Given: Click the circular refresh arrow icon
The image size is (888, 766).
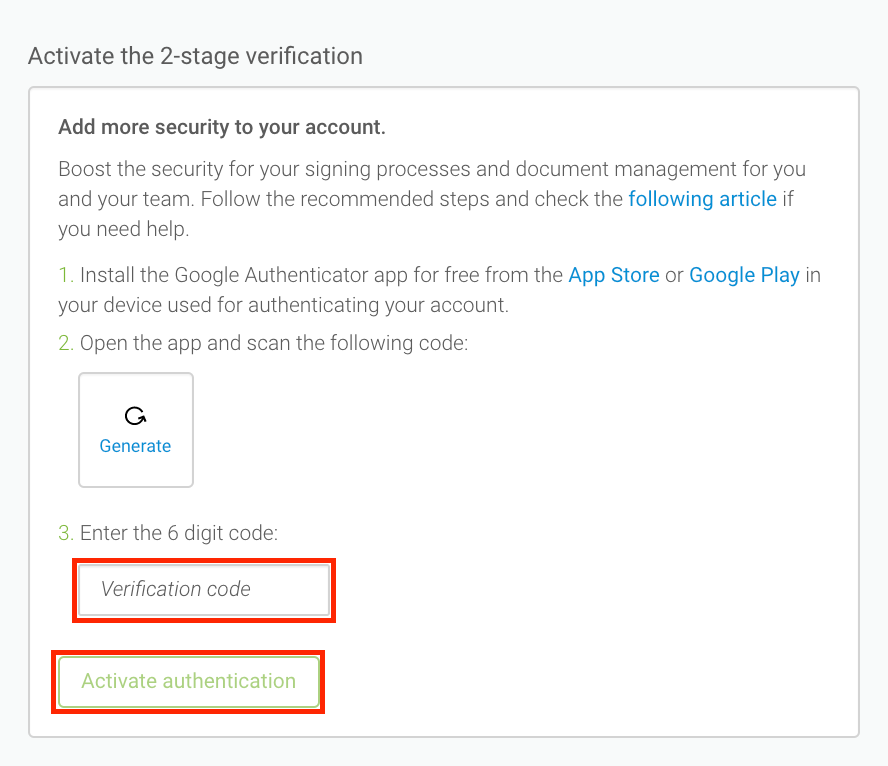Looking at the screenshot, I should click(x=135, y=416).
